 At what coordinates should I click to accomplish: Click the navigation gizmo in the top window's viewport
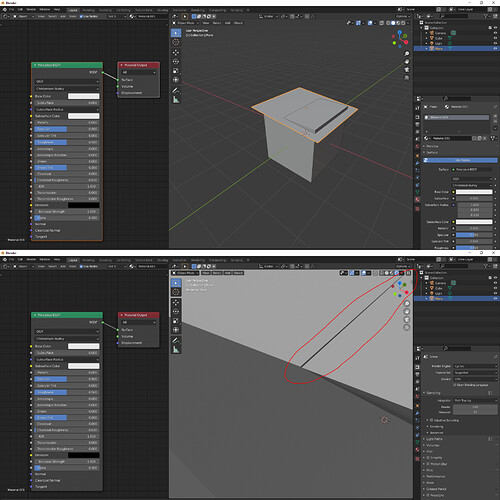400,39
